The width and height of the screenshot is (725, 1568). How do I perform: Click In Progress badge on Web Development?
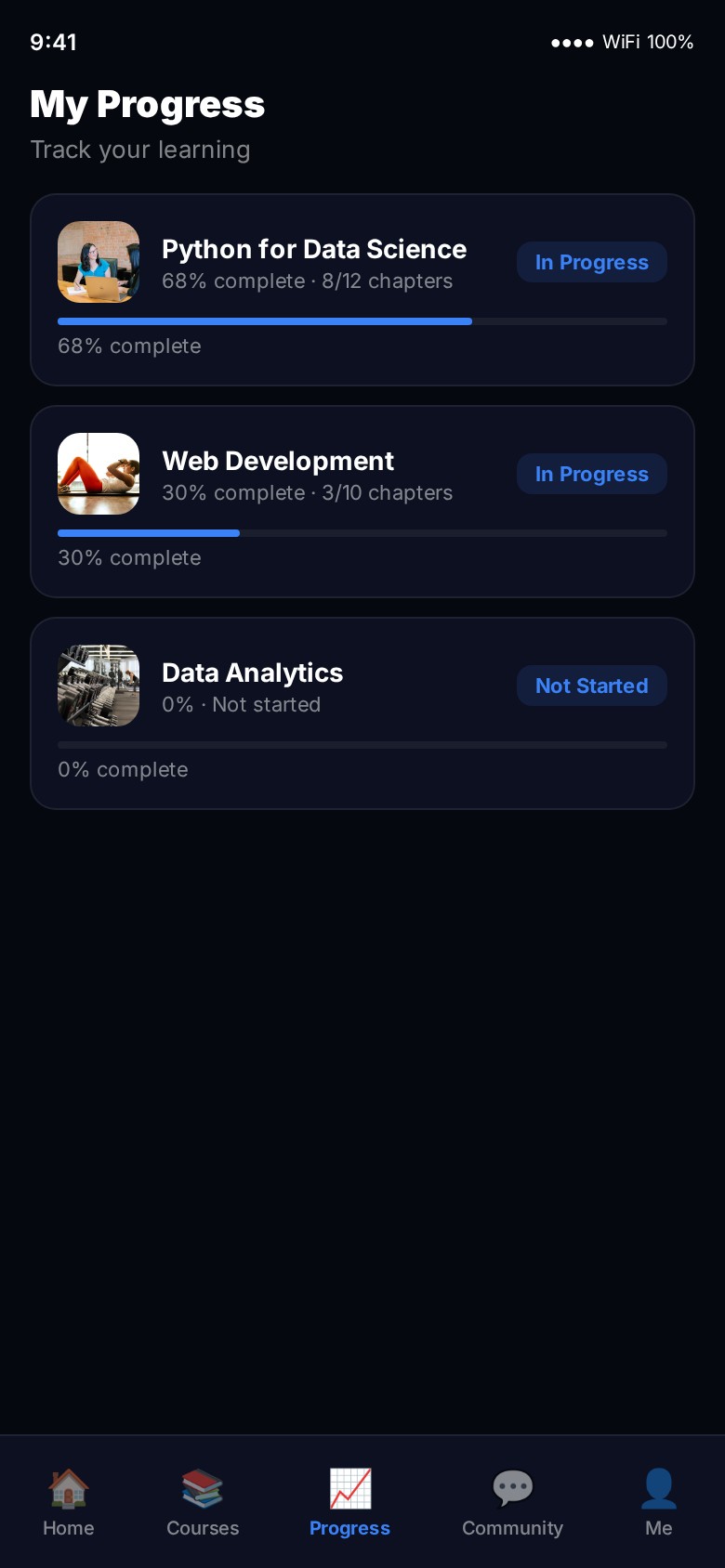(x=591, y=475)
